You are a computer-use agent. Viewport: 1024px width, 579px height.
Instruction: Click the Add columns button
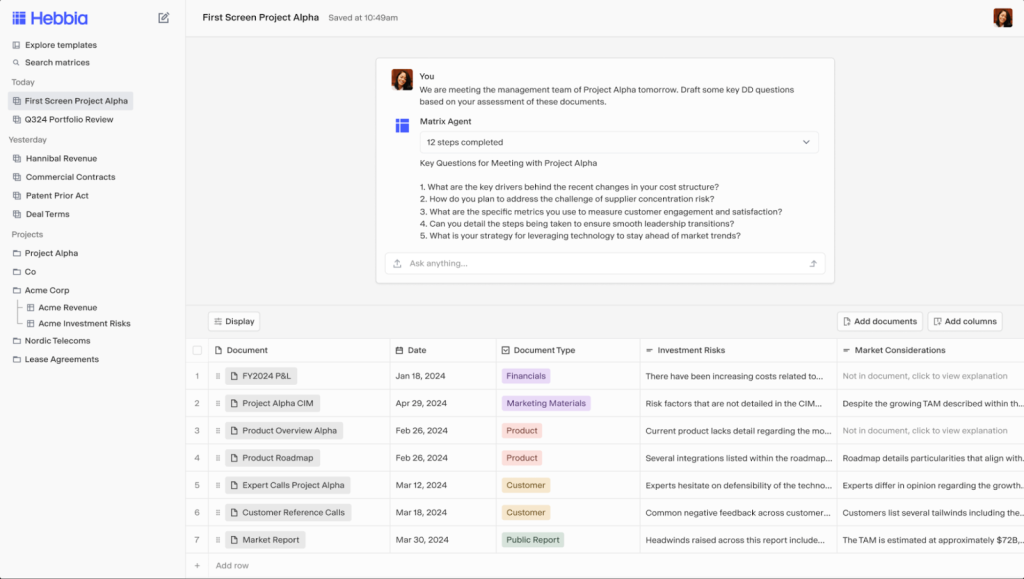coord(964,321)
